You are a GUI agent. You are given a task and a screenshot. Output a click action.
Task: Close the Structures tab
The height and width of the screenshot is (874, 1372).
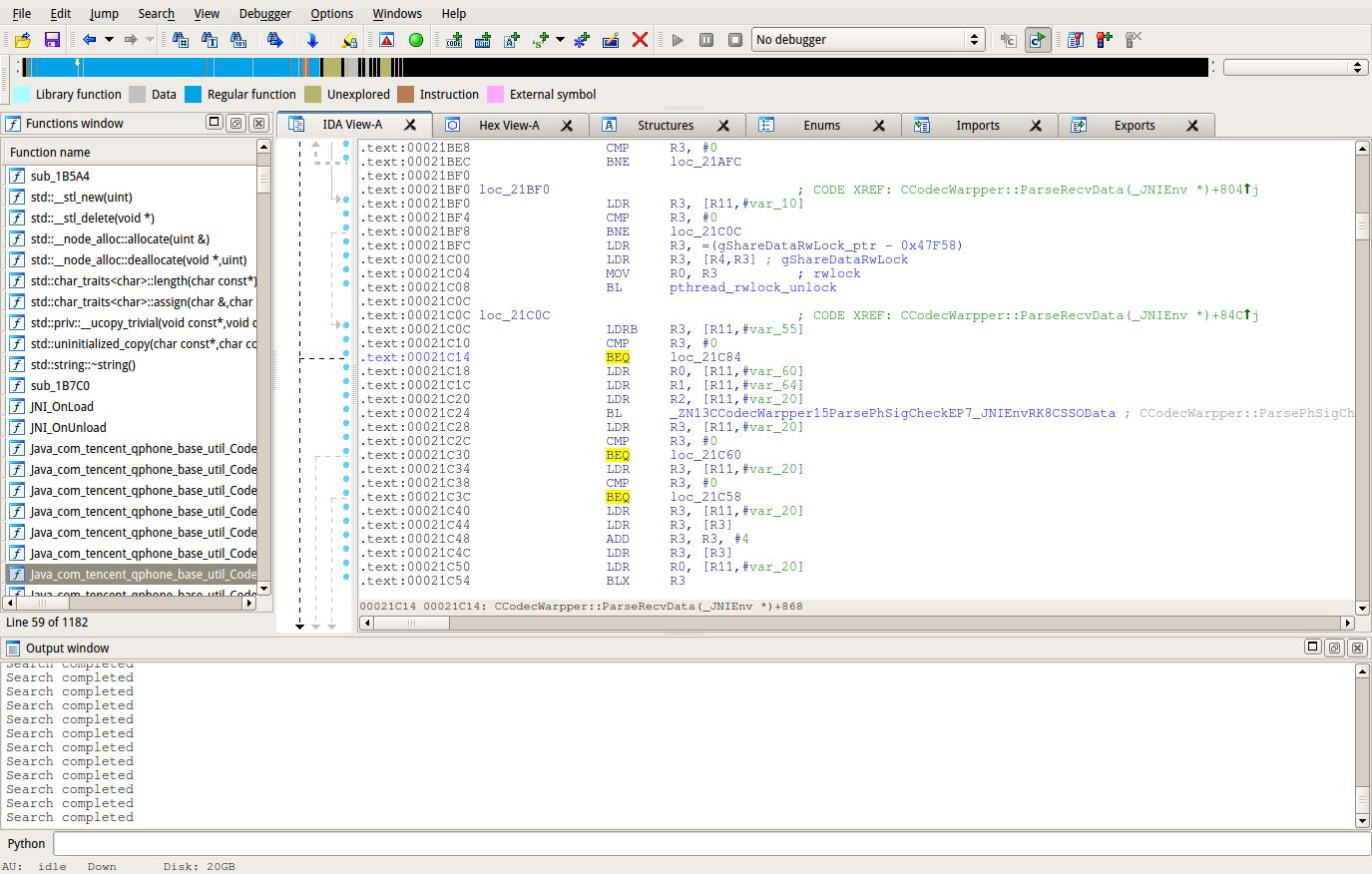[x=723, y=126]
